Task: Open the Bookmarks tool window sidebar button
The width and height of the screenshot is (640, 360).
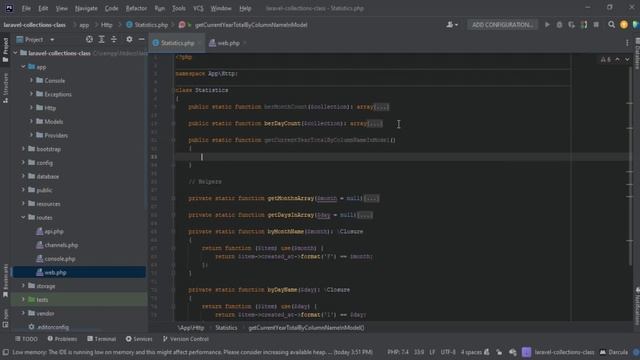Action: pyautogui.click(x=5, y=281)
